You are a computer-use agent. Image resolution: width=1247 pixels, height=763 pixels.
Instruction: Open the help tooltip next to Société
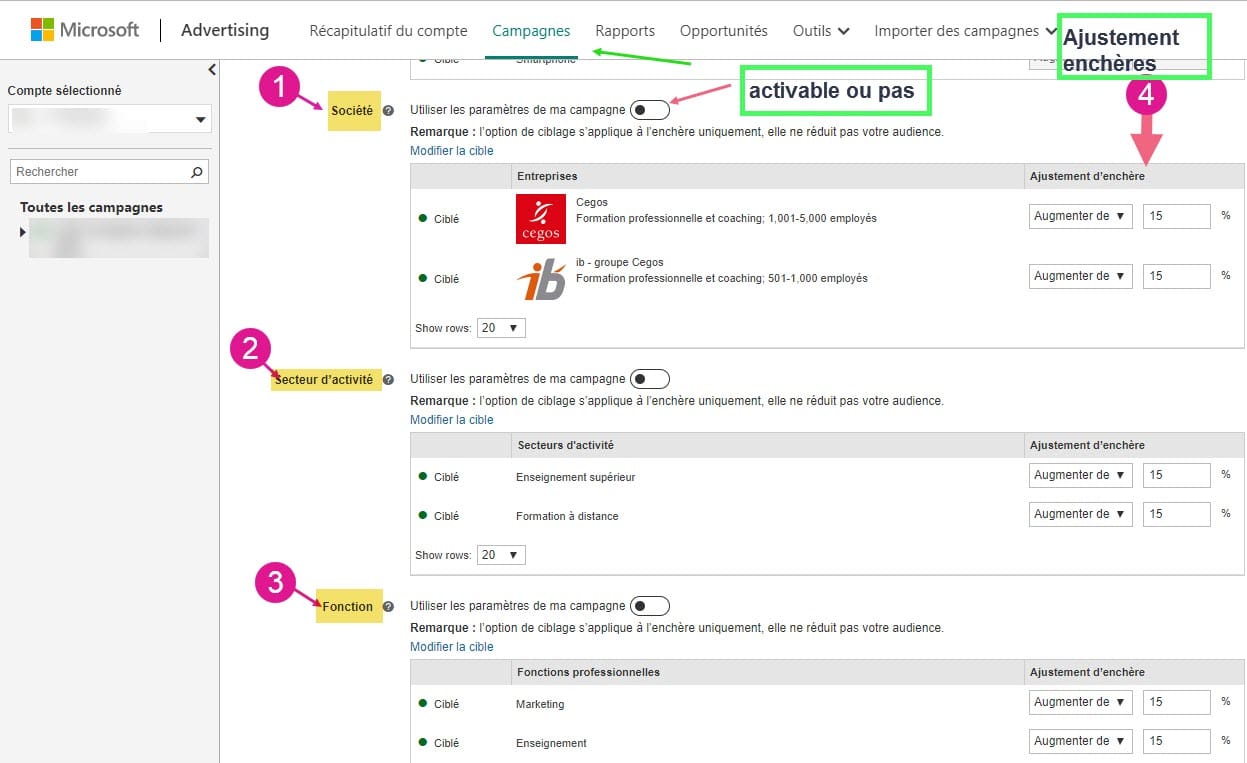pyautogui.click(x=389, y=112)
